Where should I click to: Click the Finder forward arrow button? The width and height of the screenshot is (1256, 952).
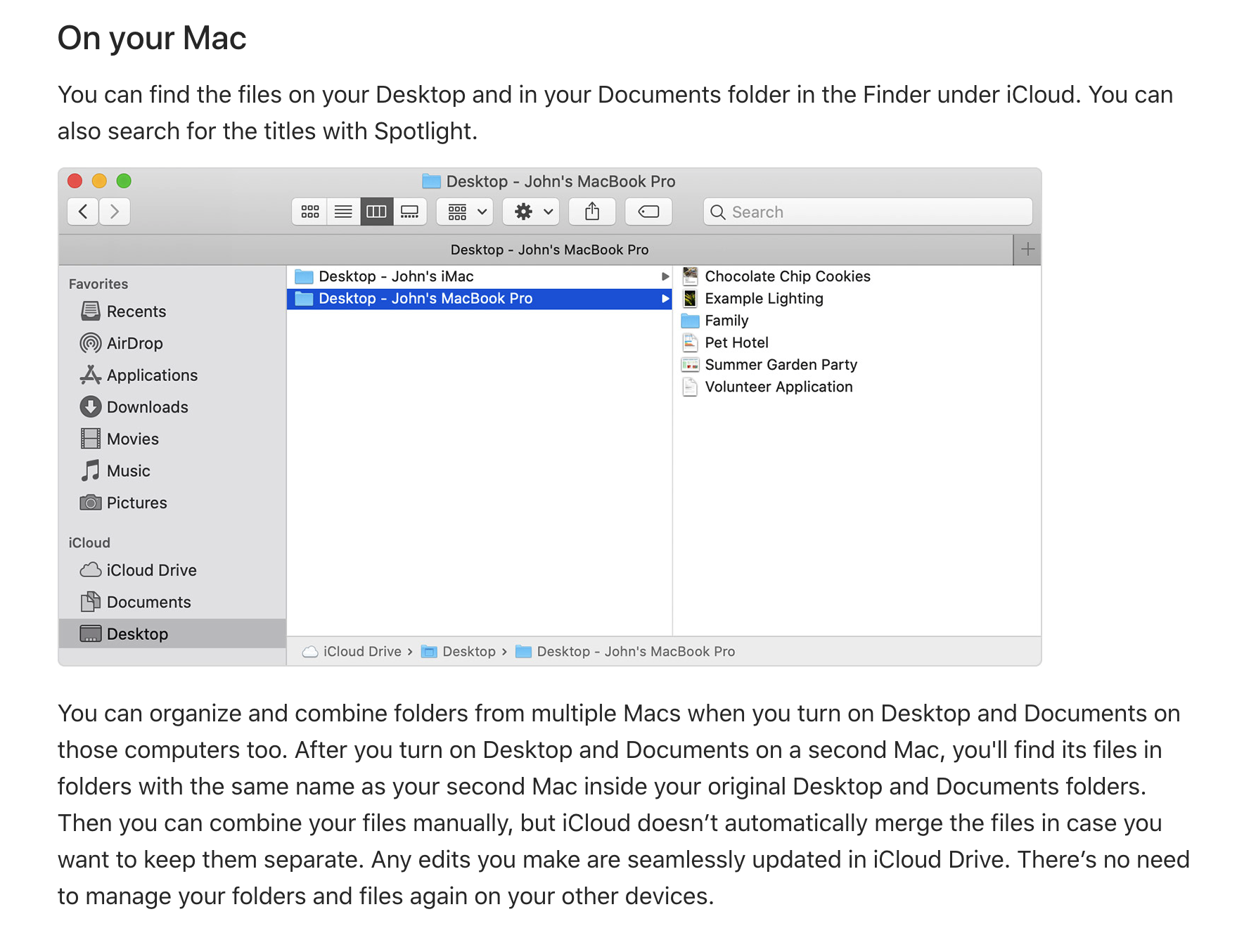[x=115, y=212]
